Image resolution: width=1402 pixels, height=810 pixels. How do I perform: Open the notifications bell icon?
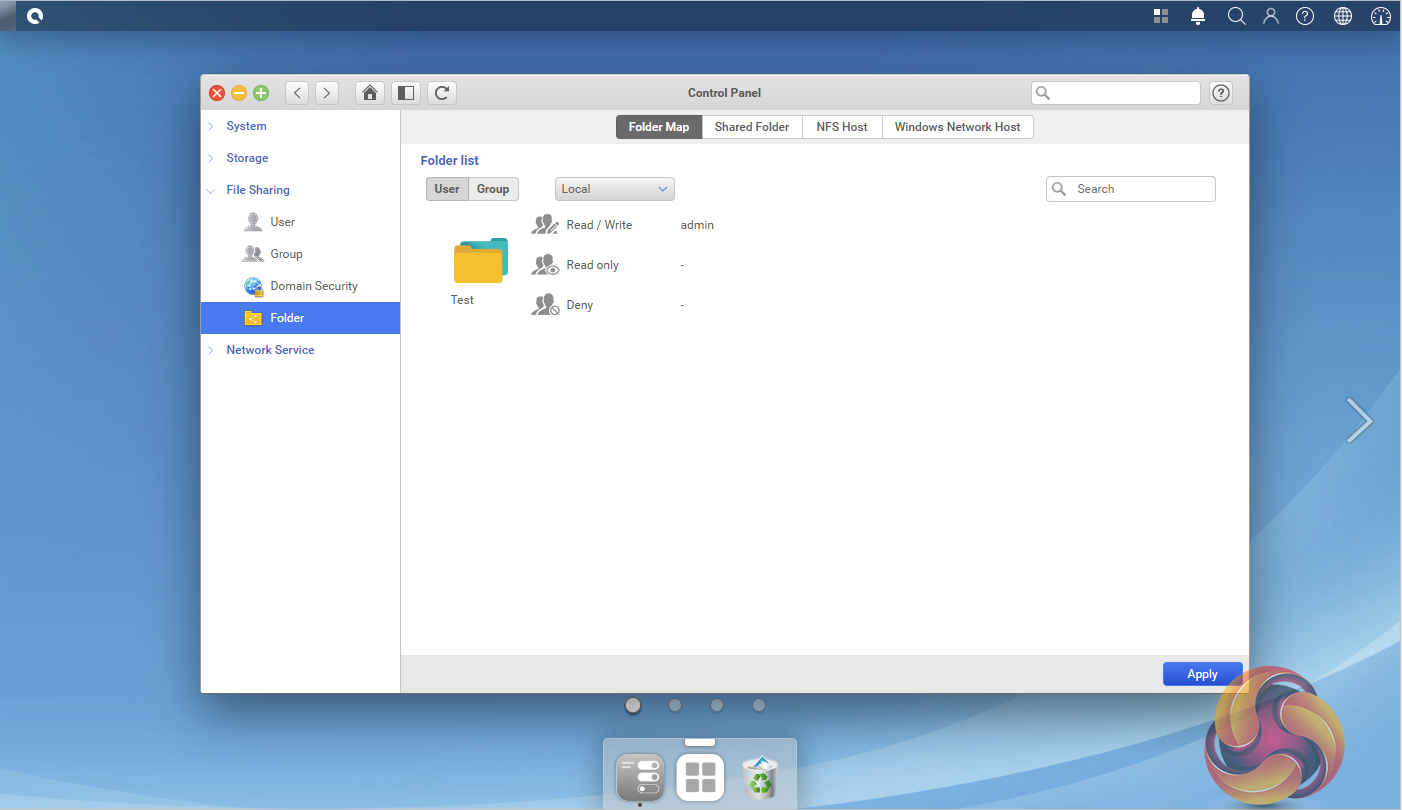(x=1198, y=16)
